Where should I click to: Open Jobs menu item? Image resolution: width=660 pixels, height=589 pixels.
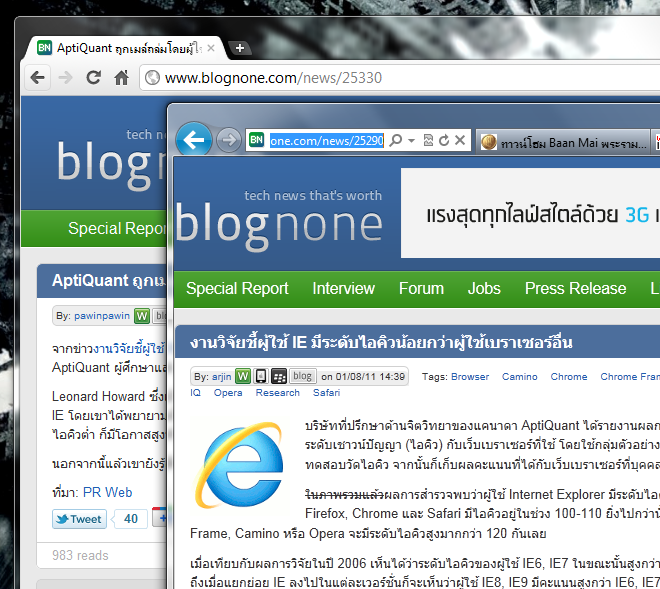tap(484, 288)
